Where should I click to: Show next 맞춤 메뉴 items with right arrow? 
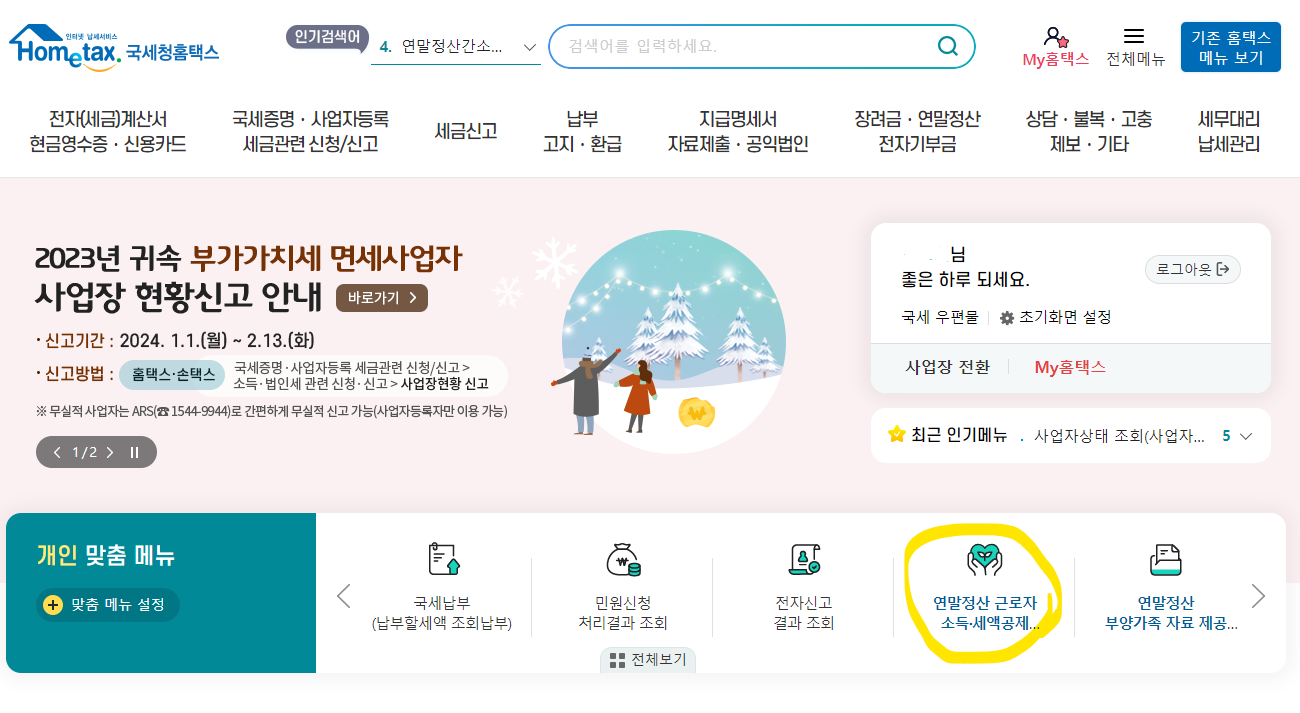(1258, 596)
